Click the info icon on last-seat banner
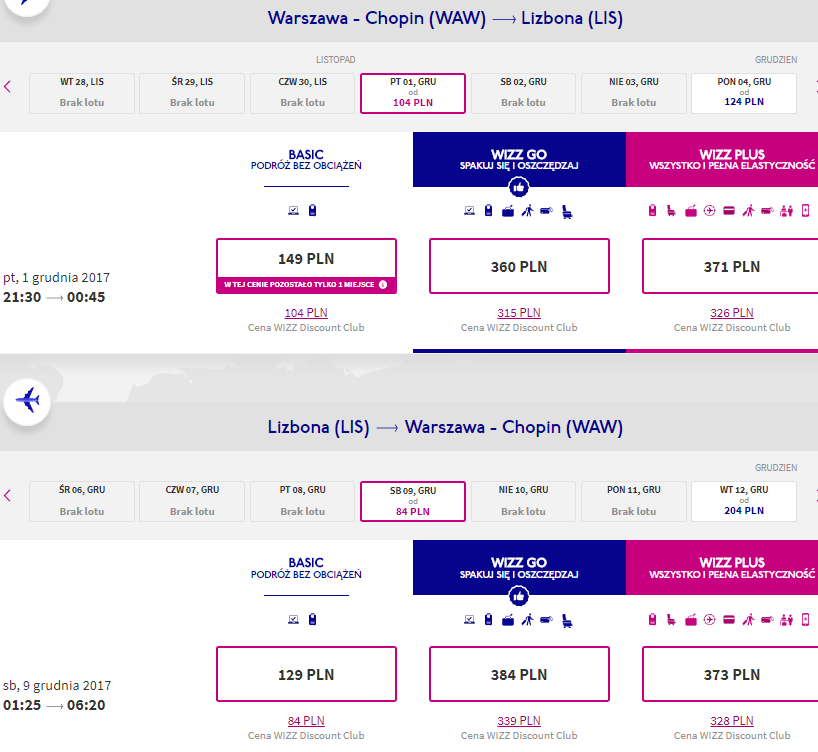Viewport: 818px width, 752px height. click(383, 284)
